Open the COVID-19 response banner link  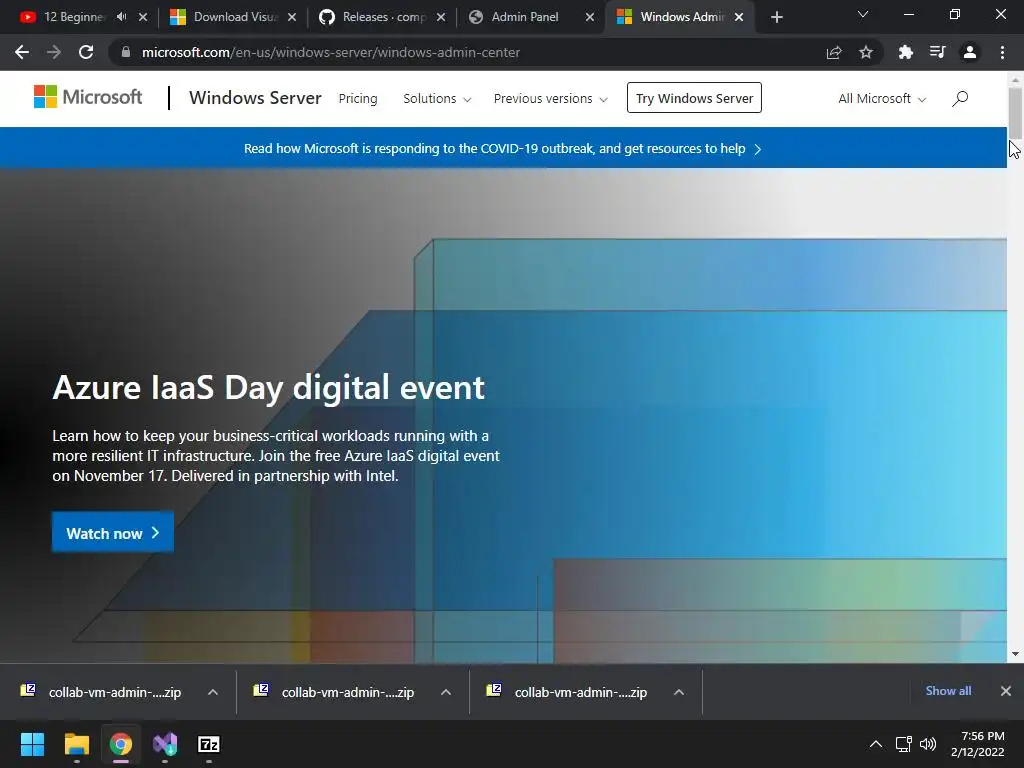tap(502, 149)
